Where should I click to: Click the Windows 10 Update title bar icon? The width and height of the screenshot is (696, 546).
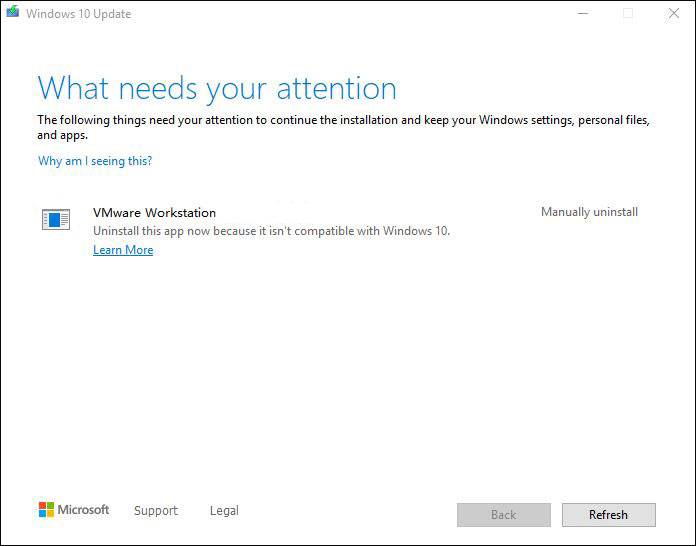coord(13,13)
